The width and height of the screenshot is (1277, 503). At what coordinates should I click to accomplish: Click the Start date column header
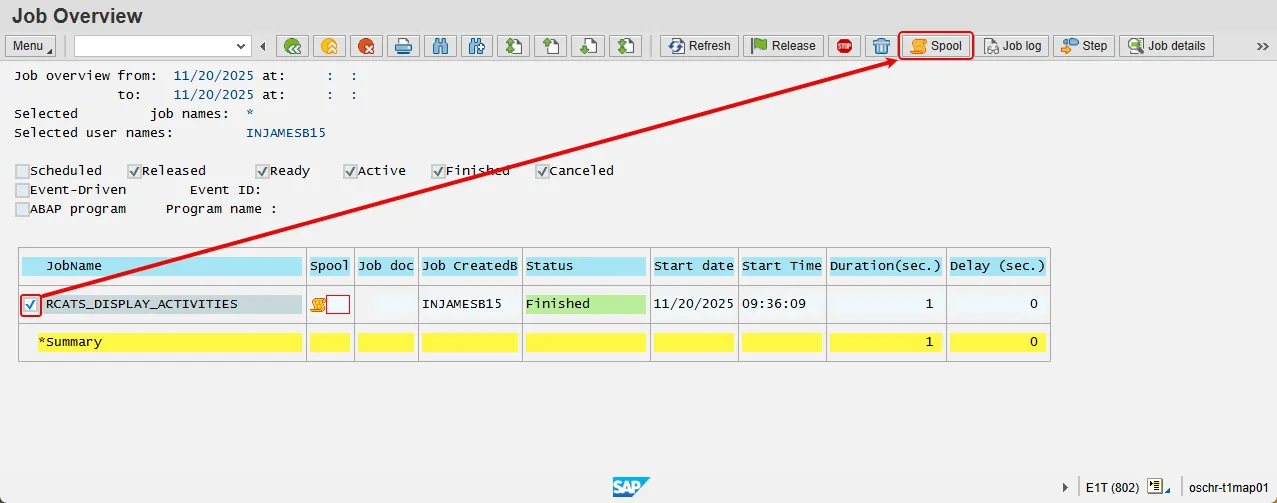tap(694, 266)
